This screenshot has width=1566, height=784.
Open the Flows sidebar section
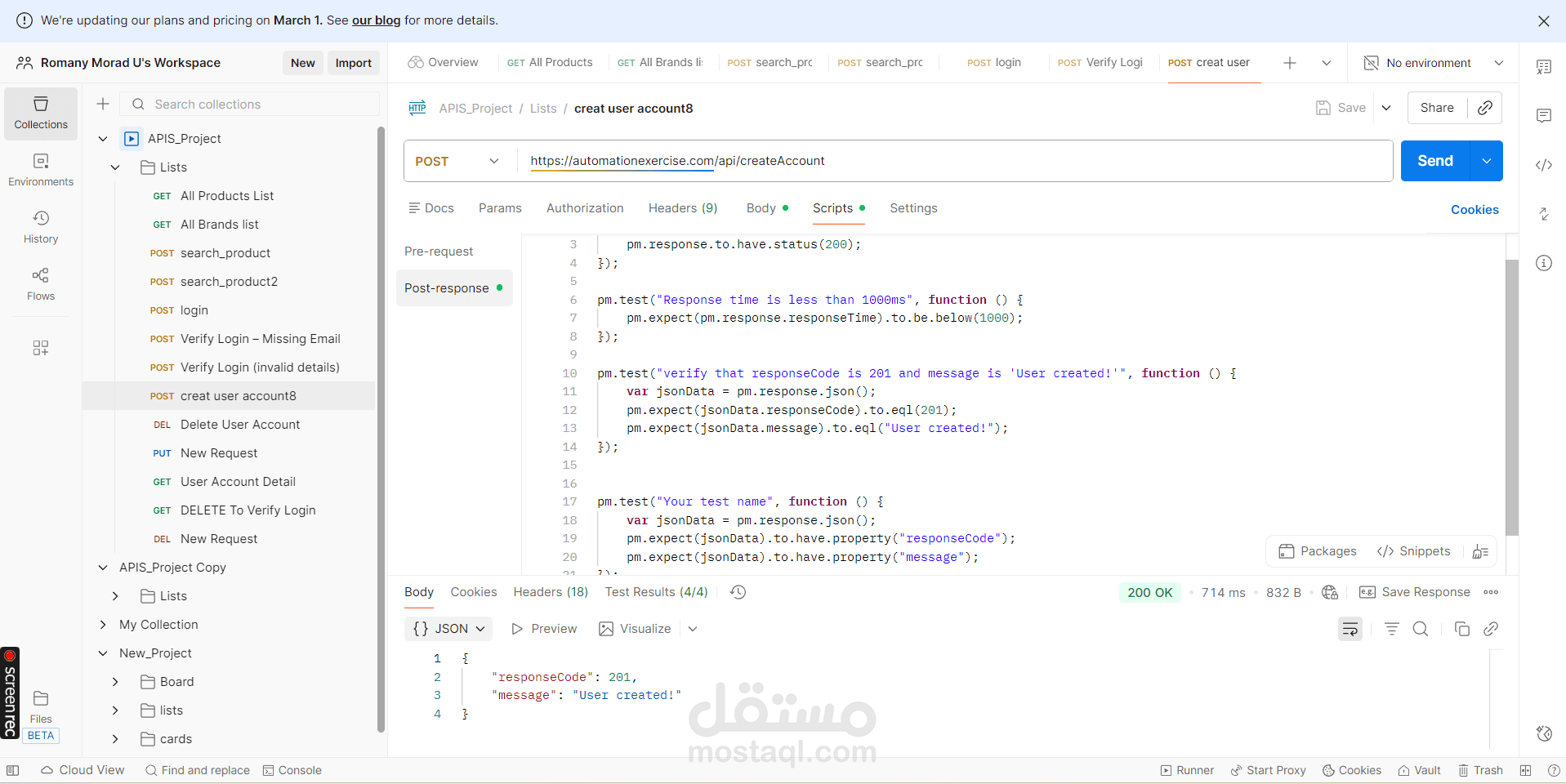41,284
